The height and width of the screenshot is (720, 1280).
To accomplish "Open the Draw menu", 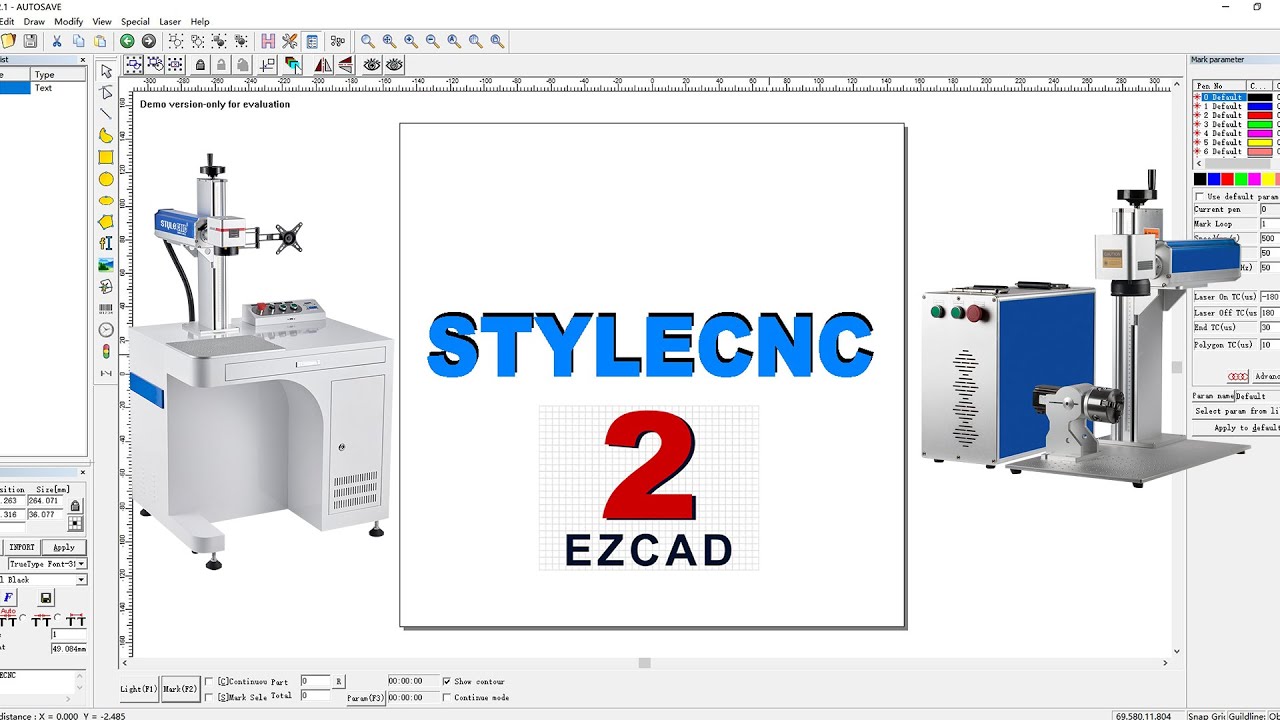I will [x=34, y=21].
